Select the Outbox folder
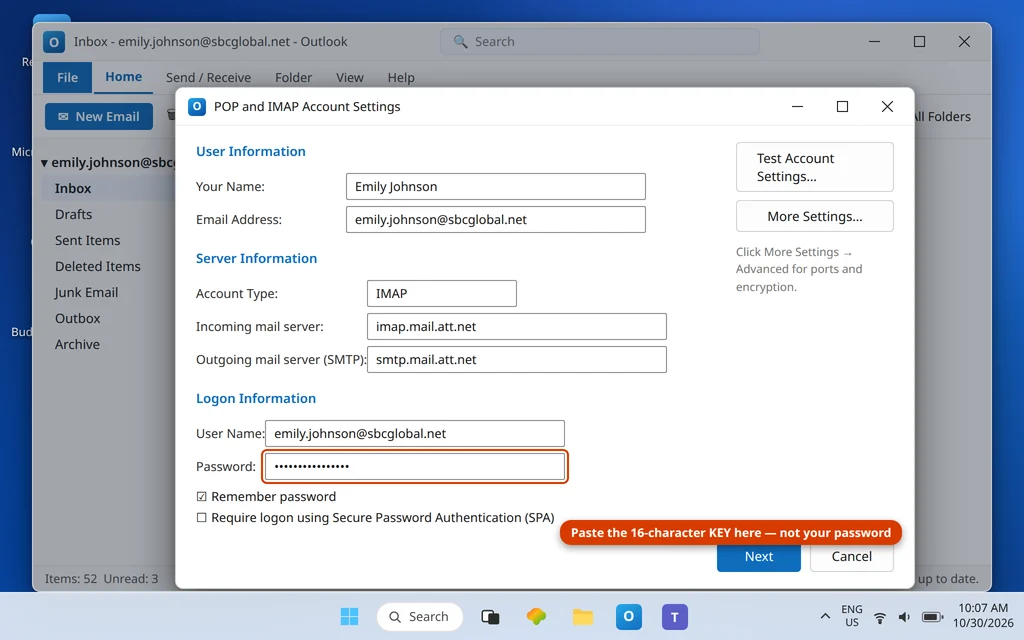The image size is (1024, 640). coord(78,319)
